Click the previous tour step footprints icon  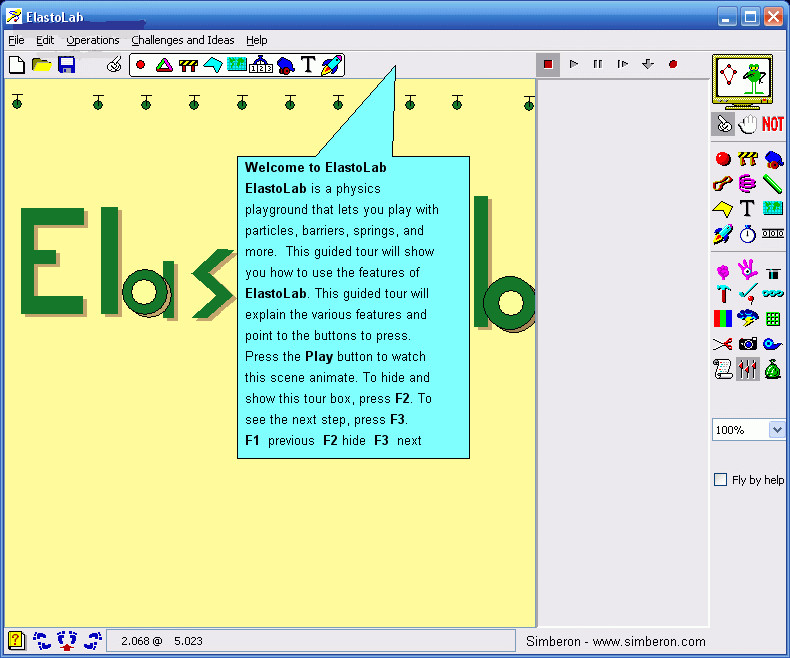click(x=42, y=640)
